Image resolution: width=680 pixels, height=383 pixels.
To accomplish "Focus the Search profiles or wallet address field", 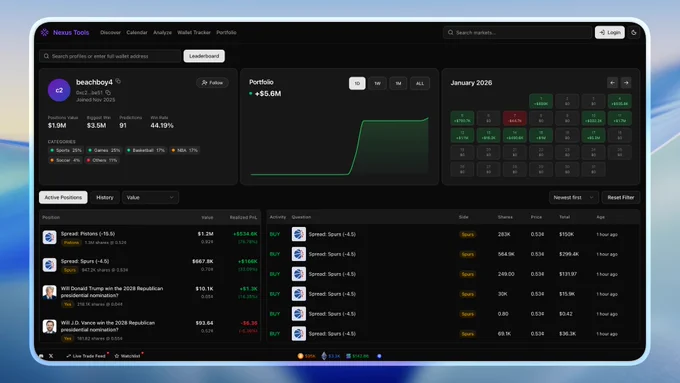I will point(110,56).
